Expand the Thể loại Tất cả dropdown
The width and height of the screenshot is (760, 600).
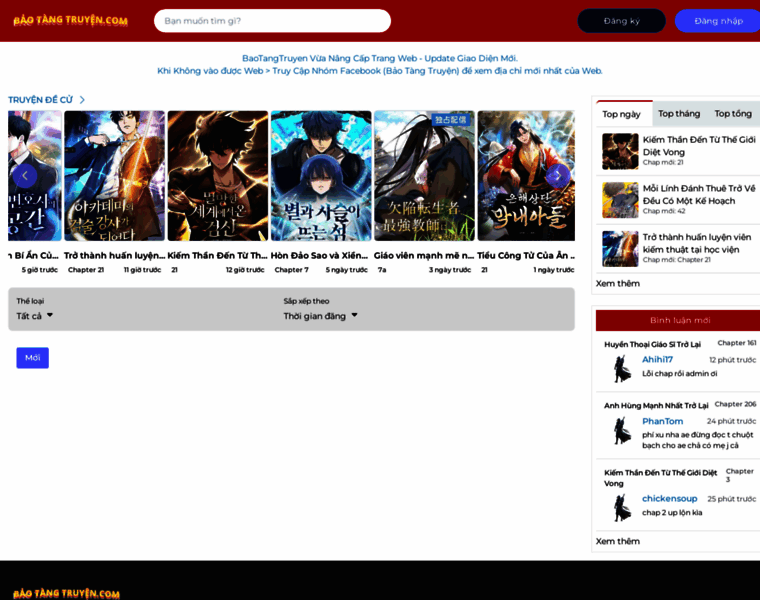coord(35,316)
